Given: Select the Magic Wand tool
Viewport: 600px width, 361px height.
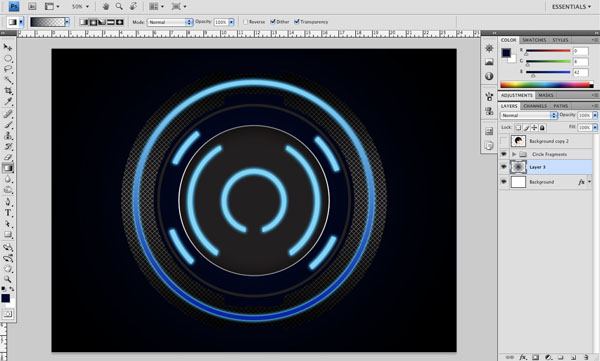Looking at the screenshot, I should coord(8,80).
